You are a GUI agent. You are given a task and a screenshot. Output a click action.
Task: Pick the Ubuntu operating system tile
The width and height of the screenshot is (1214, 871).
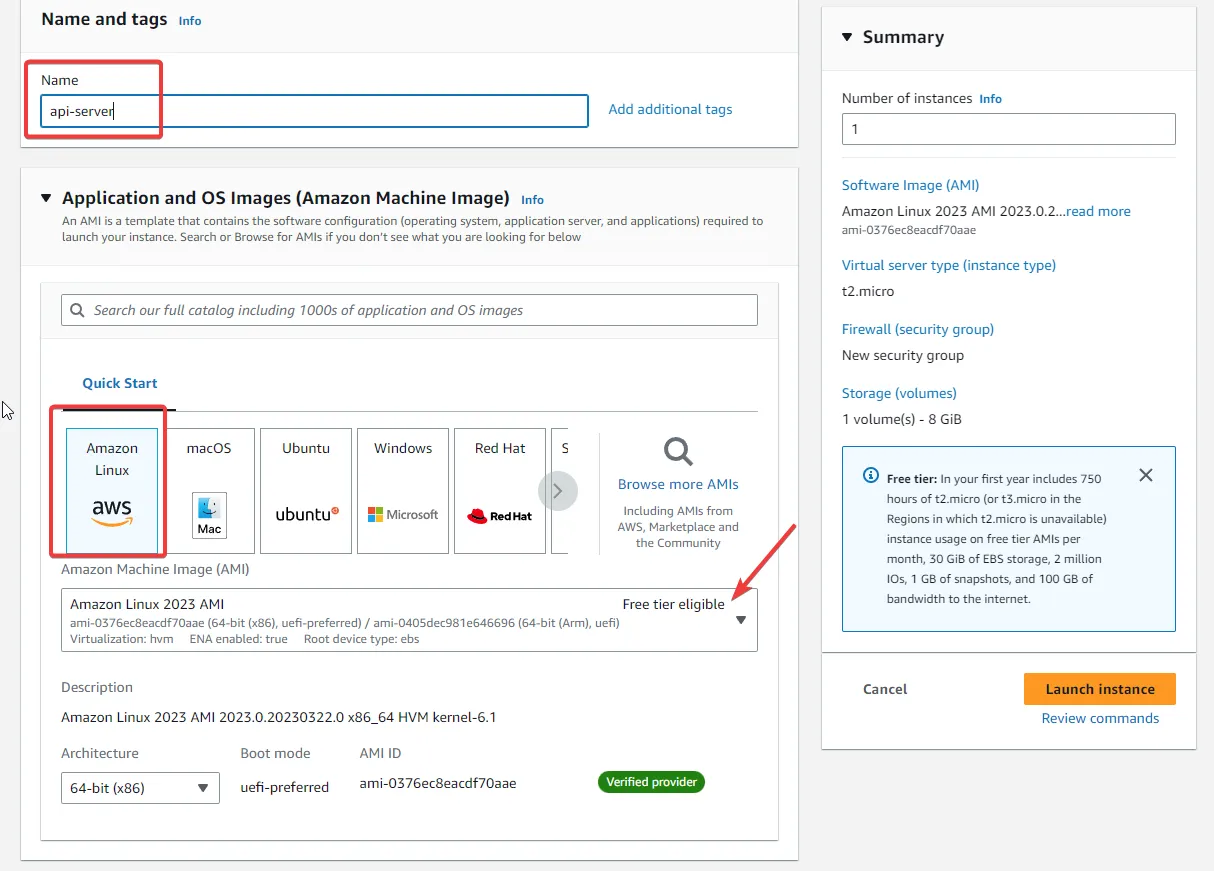305,490
